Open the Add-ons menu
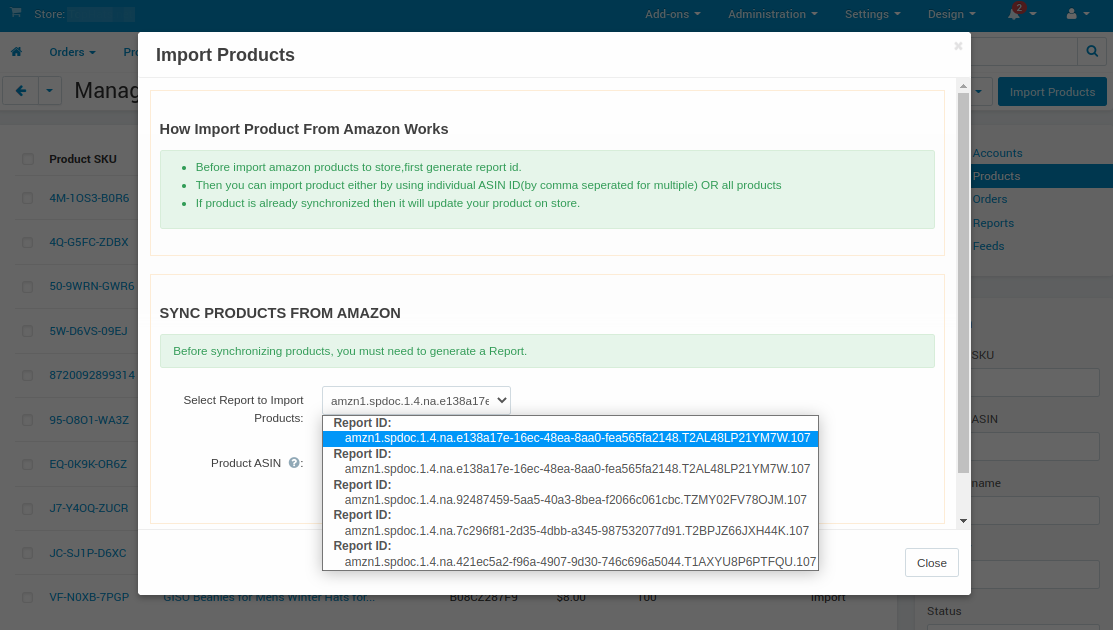The width and height of the screenshot is (1113, 630). tap(670, 14)
